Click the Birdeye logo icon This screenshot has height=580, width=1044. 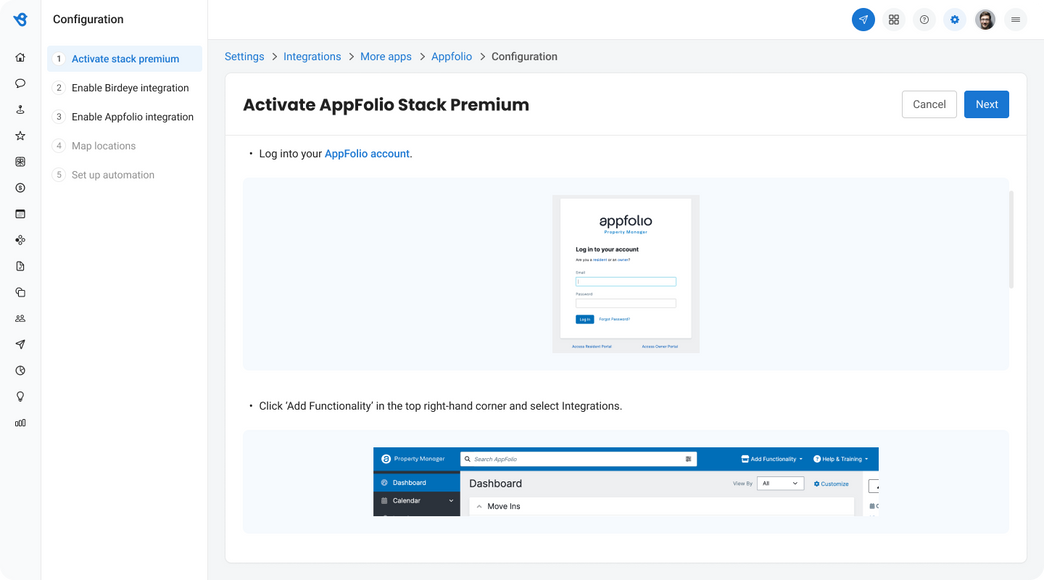pyautogui.click(x=20, y=19)
